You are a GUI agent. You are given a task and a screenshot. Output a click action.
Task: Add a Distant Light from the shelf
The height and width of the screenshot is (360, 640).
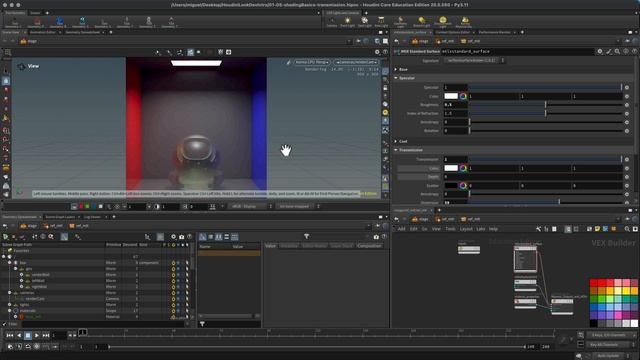pyautogui.click(x=422, y=22)
